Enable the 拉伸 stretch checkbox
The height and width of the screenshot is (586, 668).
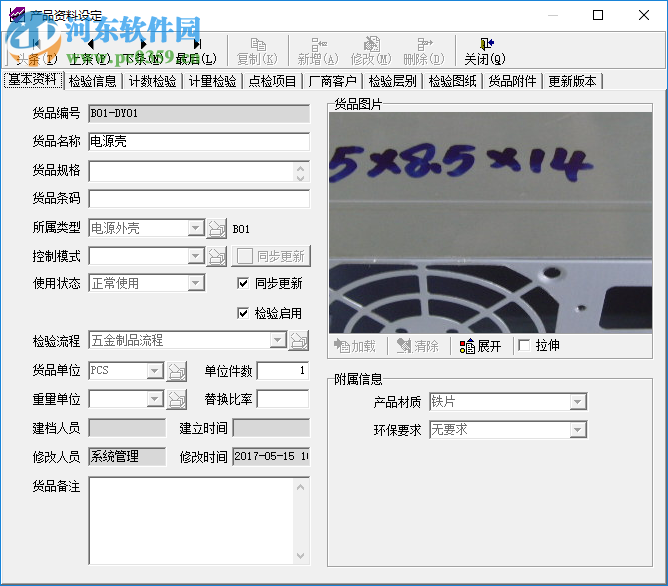[x=524, y=345]
